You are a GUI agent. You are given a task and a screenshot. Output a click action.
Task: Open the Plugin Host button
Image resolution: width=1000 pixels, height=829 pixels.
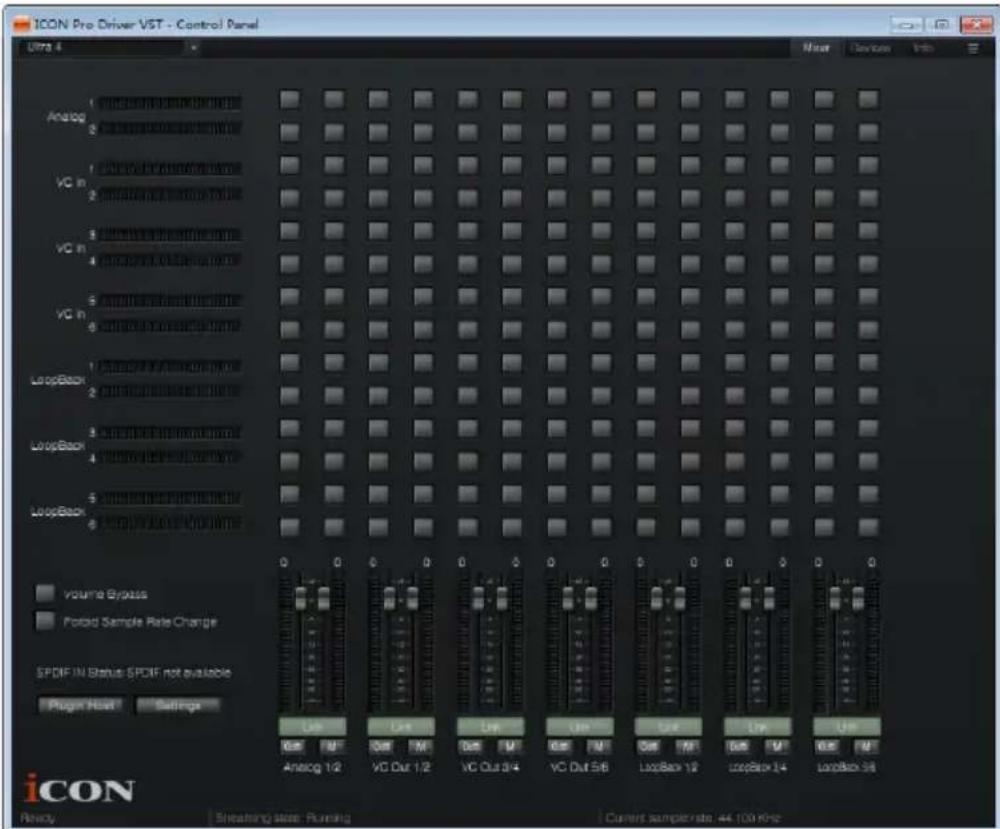81,705
